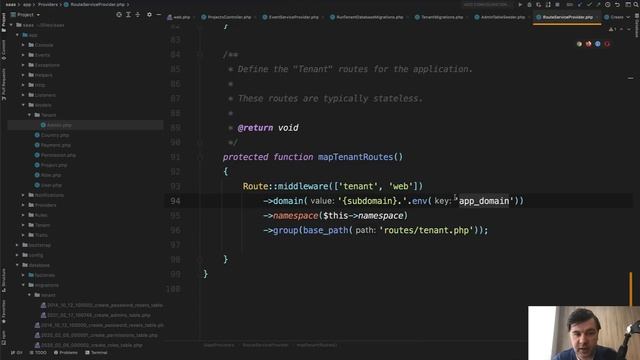
Task: Select Country.php in project tree
Action: point(52,135)
